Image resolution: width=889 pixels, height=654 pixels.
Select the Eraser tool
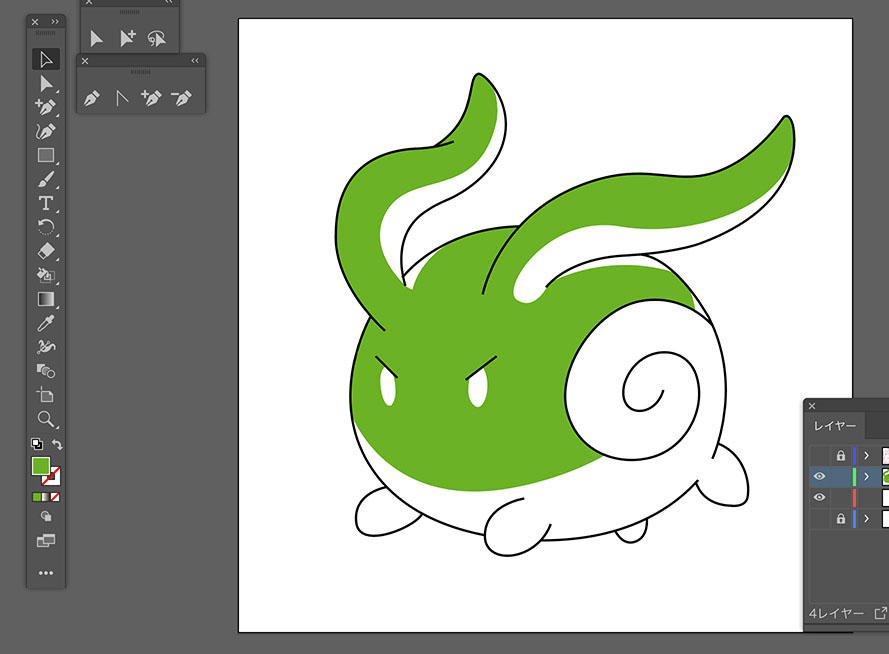point(46,251)
